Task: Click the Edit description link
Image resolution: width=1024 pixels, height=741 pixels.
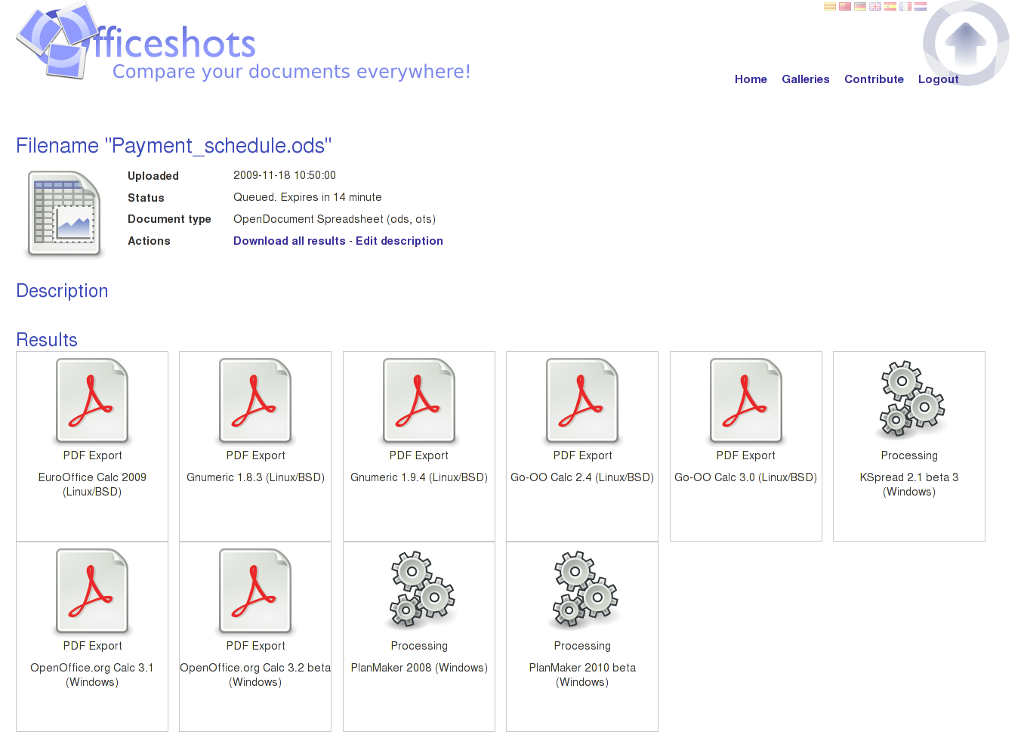Action: [399, 241]
